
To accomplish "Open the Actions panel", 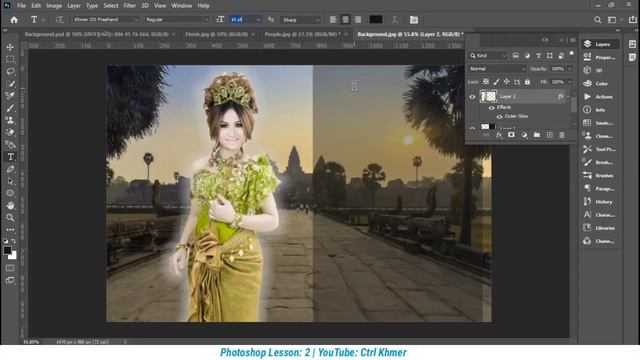I will [600, 97].
